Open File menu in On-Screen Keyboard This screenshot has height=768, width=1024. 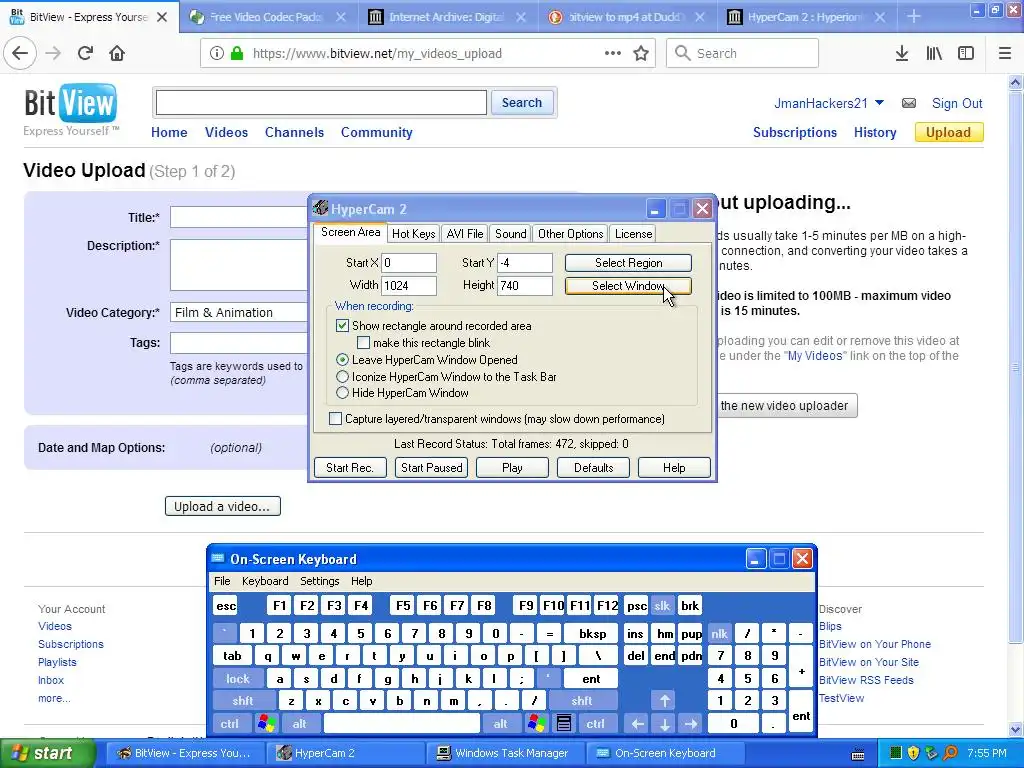[x=222, y=581]
